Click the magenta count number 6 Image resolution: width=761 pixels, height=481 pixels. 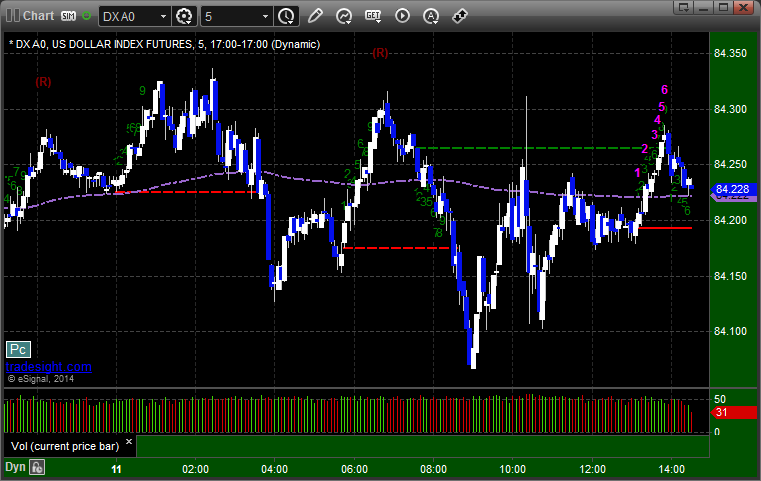[664, 90]
